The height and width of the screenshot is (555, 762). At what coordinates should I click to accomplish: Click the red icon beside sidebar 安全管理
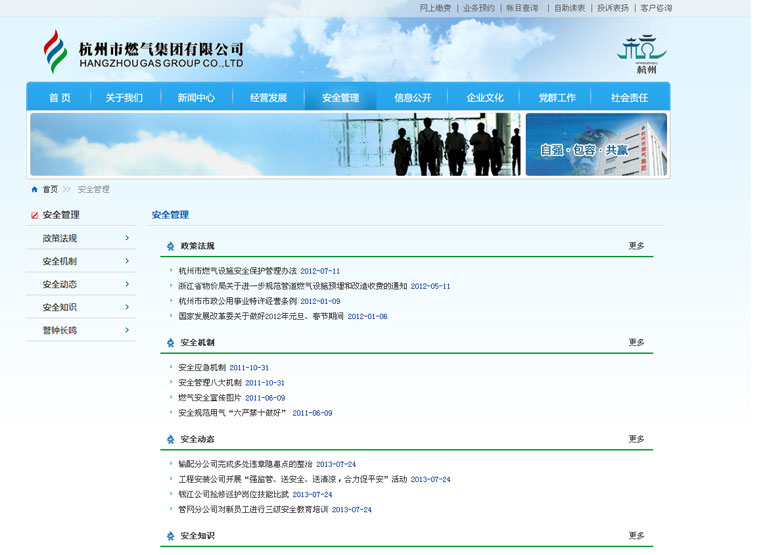click(x=35, y=215)
